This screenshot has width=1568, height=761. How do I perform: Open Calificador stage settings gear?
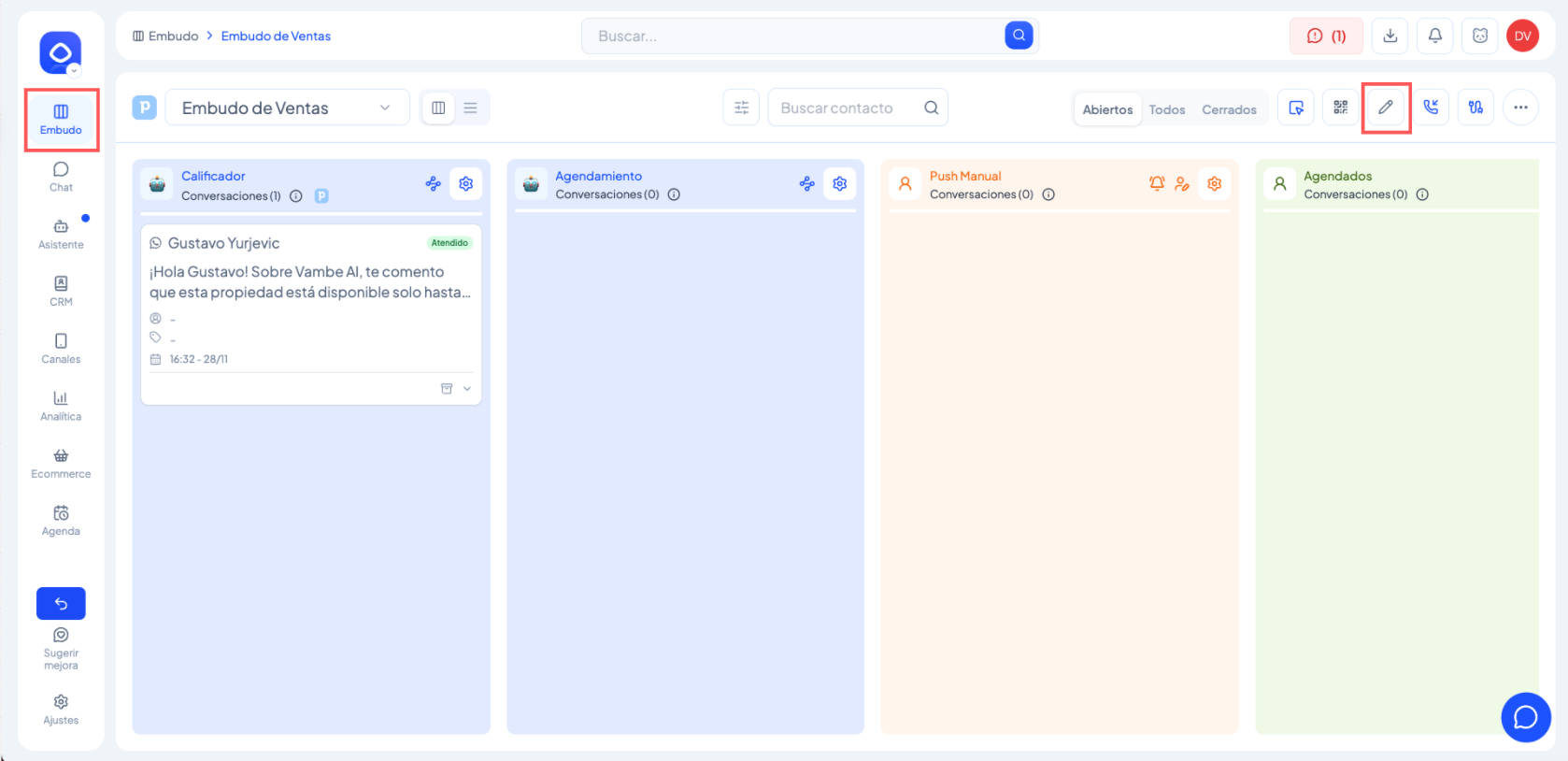(x=465, y=184)
